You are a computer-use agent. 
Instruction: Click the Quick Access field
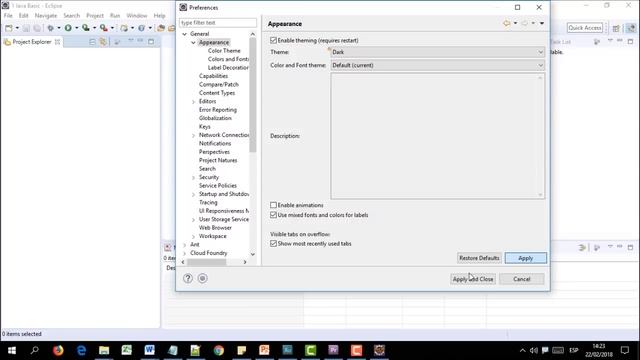coord(585,28)
